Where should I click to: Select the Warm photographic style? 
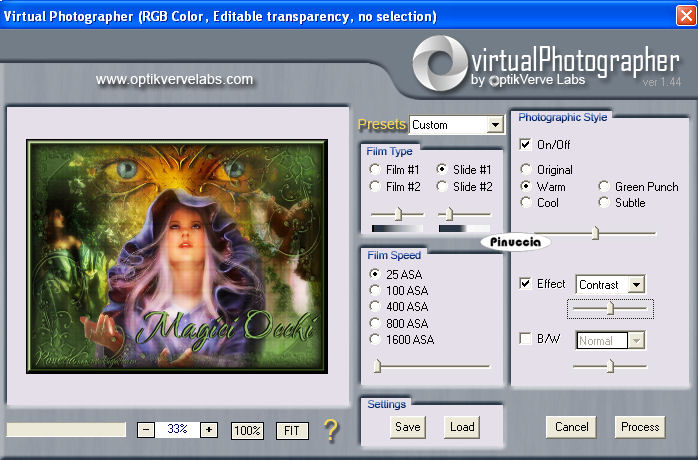[x=526, y=186]
